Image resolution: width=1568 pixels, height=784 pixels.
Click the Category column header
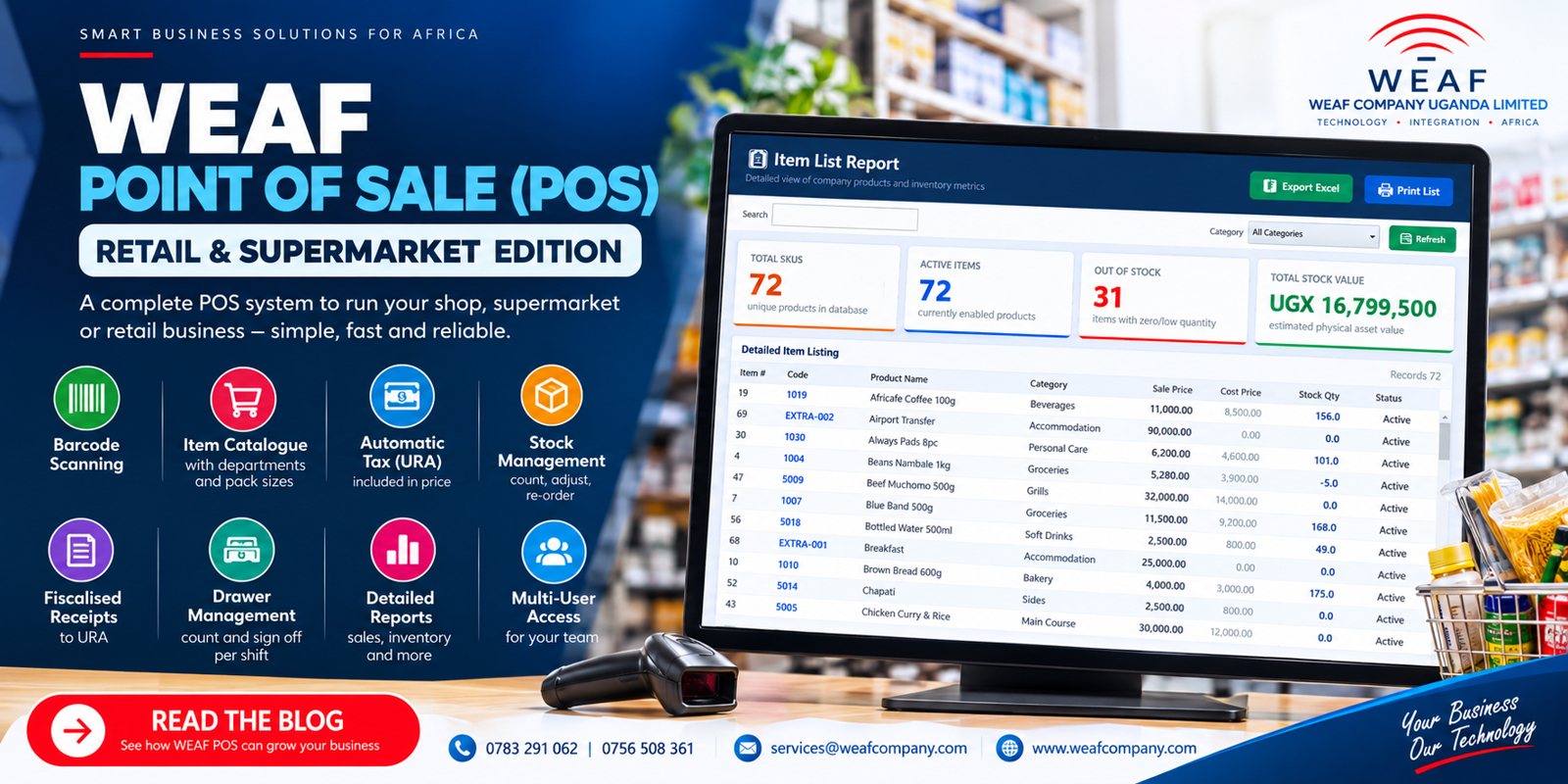tap(1049, 384)
